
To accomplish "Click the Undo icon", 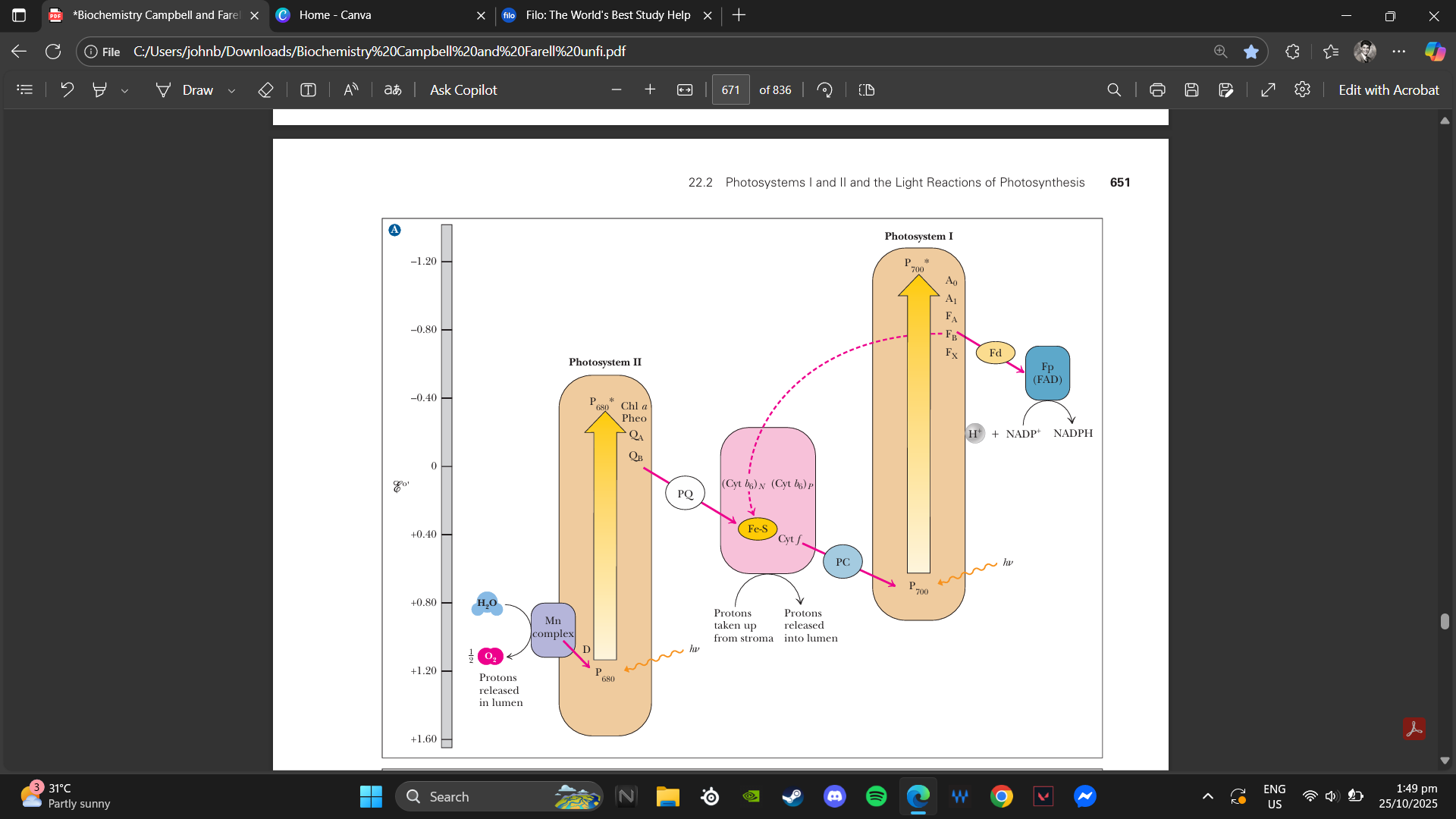I will [x=67, y=89].
